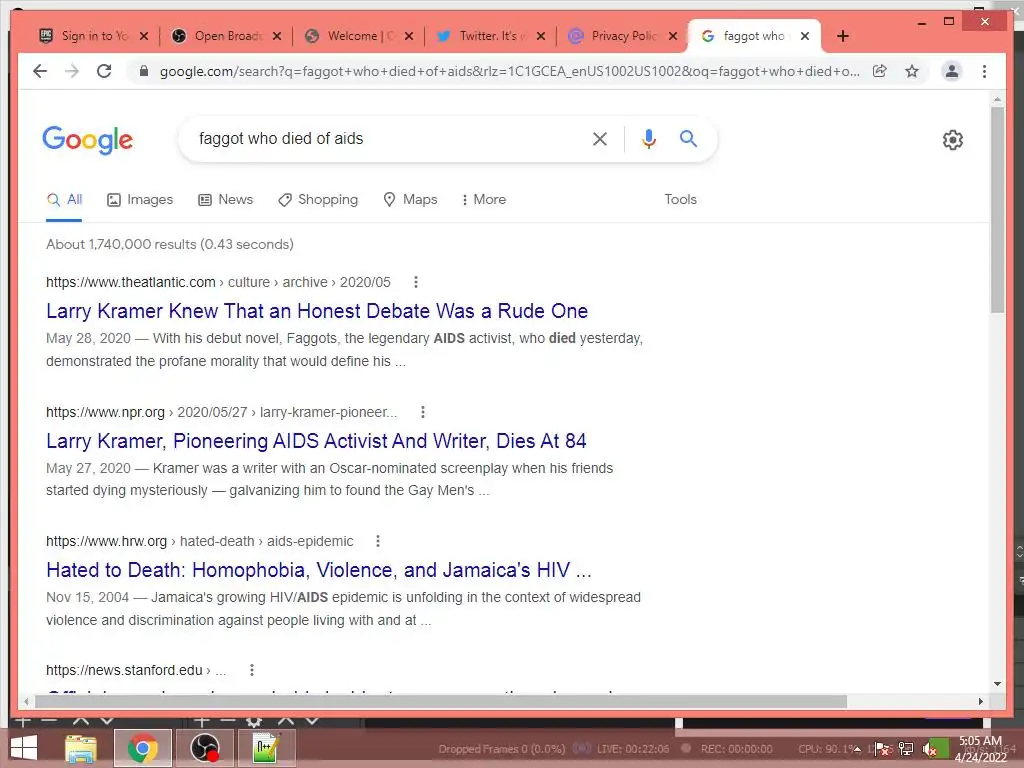Share this page using the address bar share icon
The image size is (1024, 768).
tap(880, 71)
